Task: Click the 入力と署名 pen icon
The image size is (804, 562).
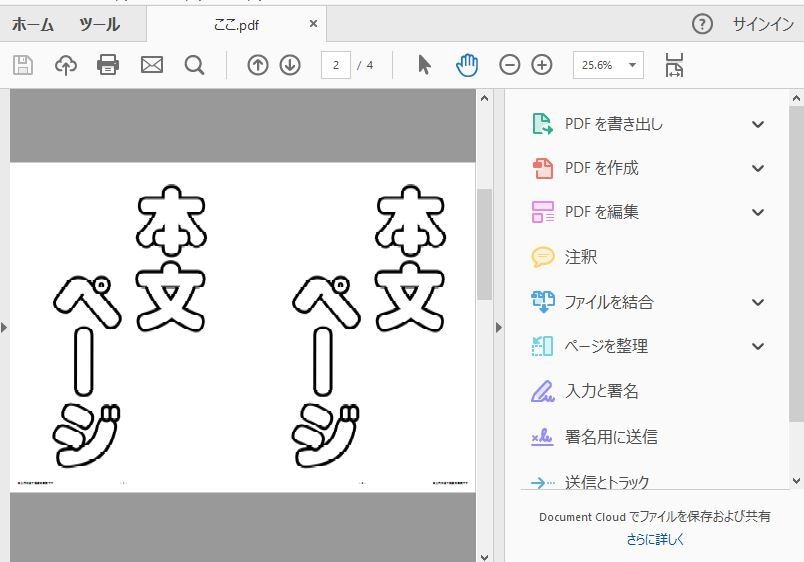Action: [x=542, y=391]
